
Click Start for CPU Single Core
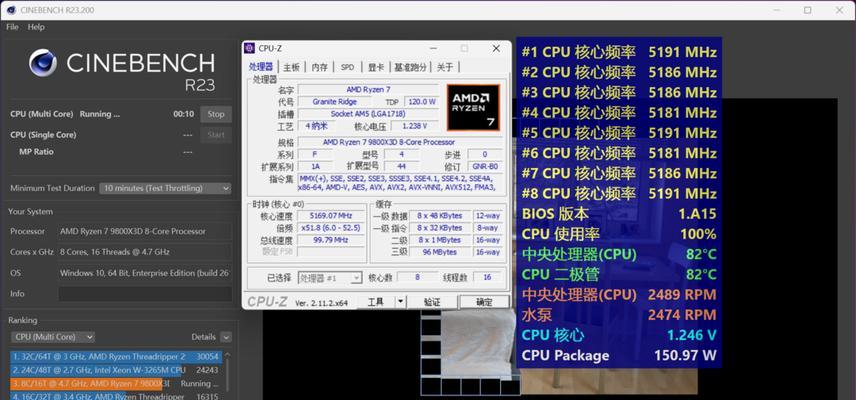(x=216, y=135)
